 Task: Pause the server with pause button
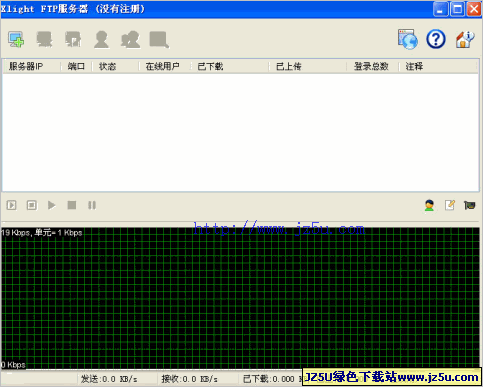coord(92,205)
